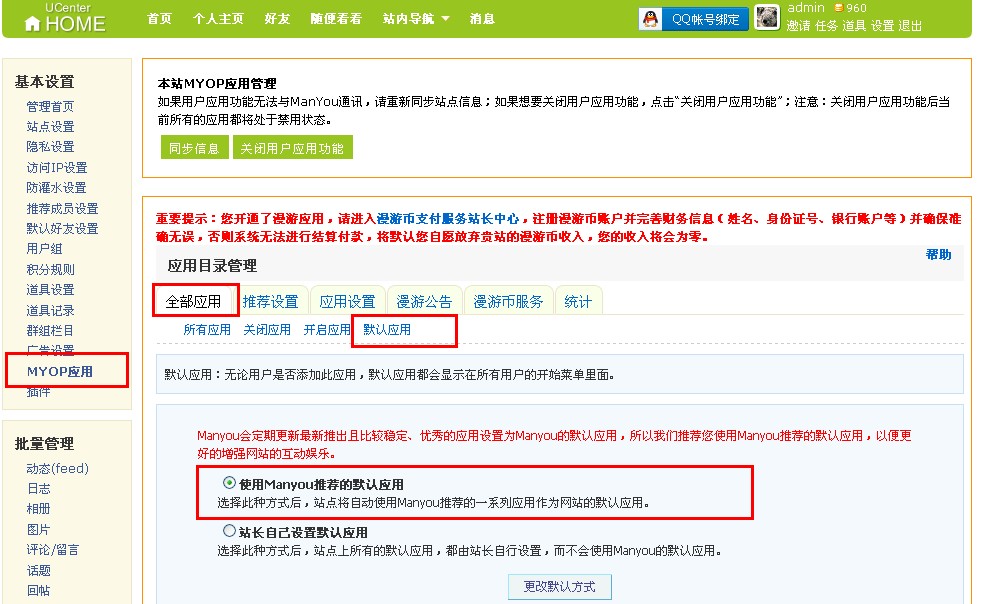Image resolution: width=981 pixels, height=604 pixels.
Task: Click the 道具 link in the header
Action: pos(854,26)
